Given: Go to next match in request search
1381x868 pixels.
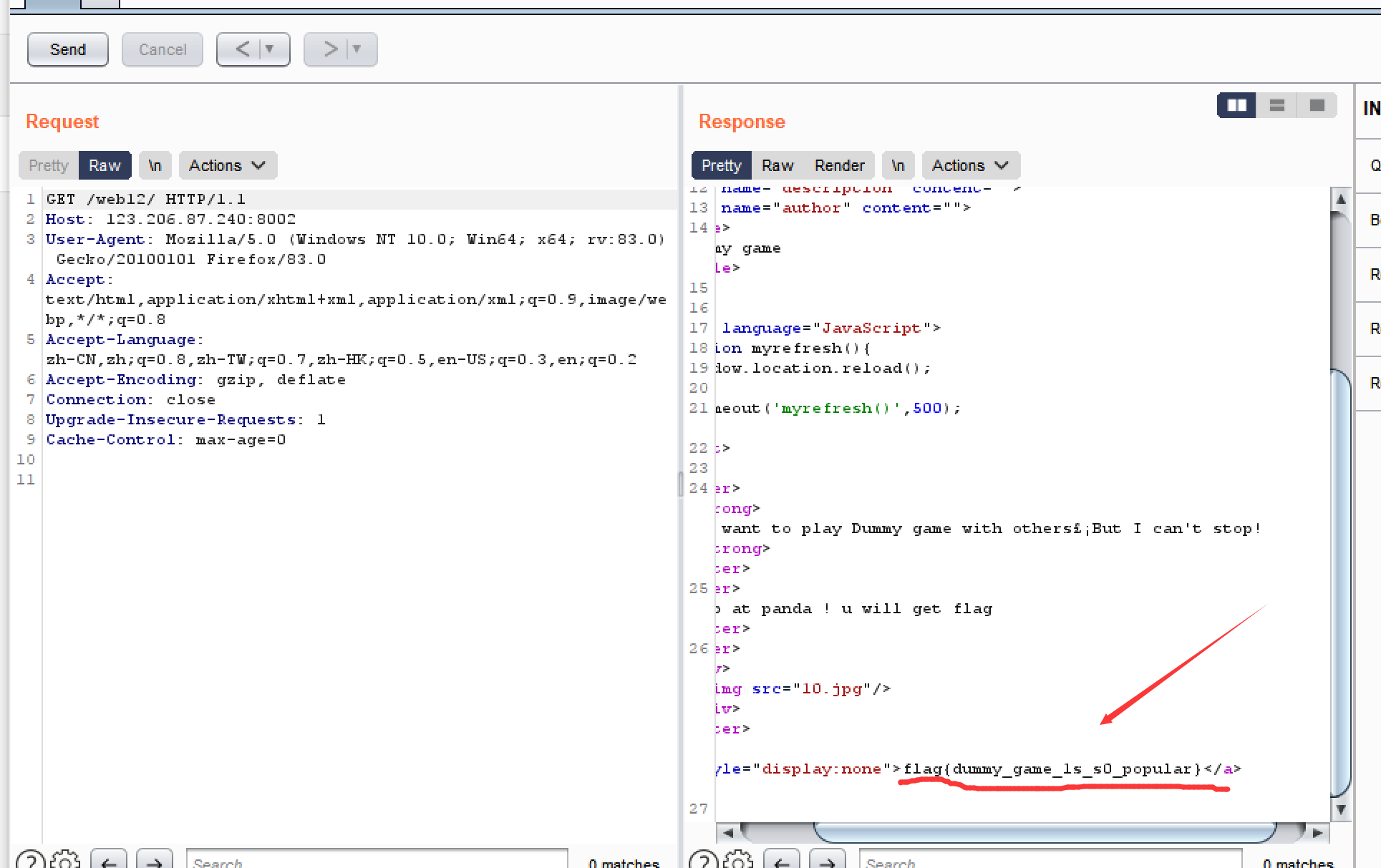Looking at the screenshot, I should tap(154, 862).
